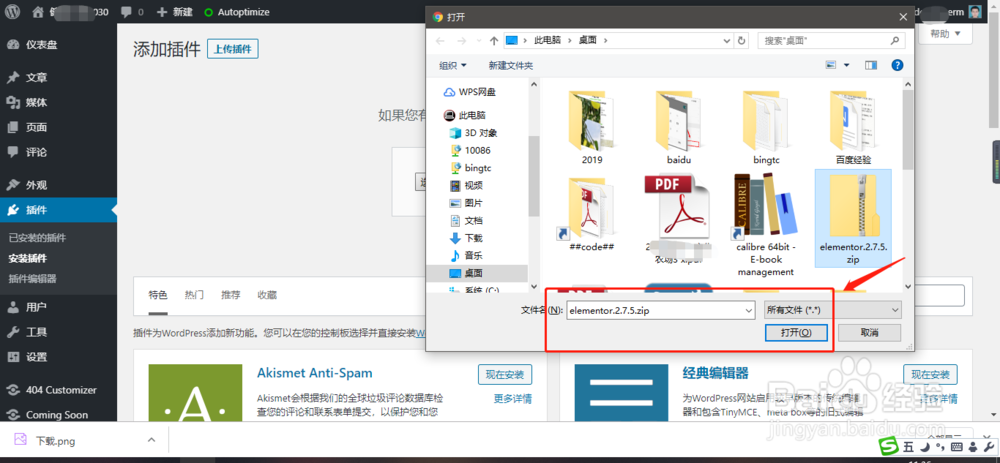1000x463 pixels.
Task: Switch to the 收藏 plugin tab
Action: click(267, 295)
